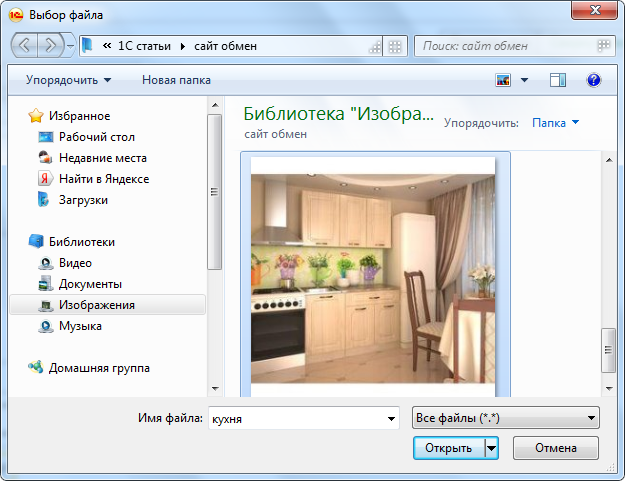Select Найти в Яндексе shortcut
Image resolution: width=625 pixels, height=481 pixels.
(103, 179)
